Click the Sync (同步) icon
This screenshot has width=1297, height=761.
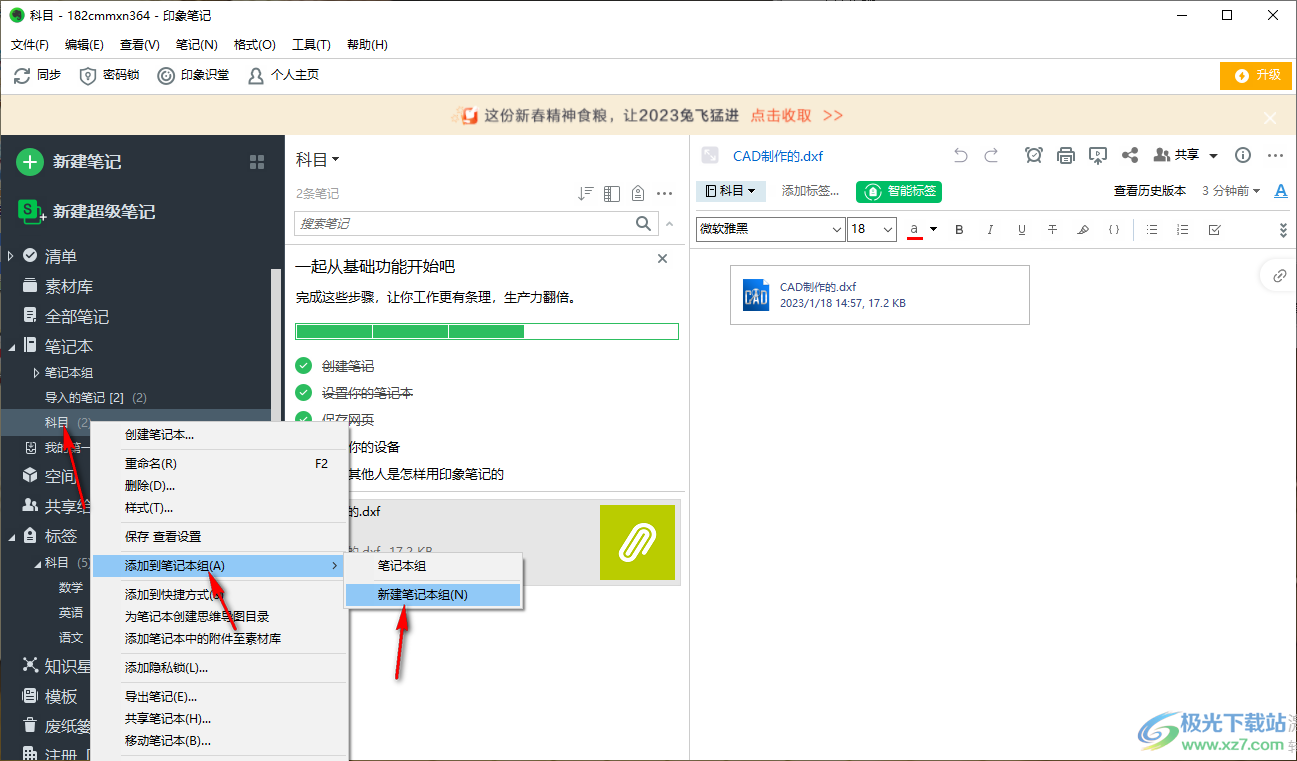click(x=22, y=76)
